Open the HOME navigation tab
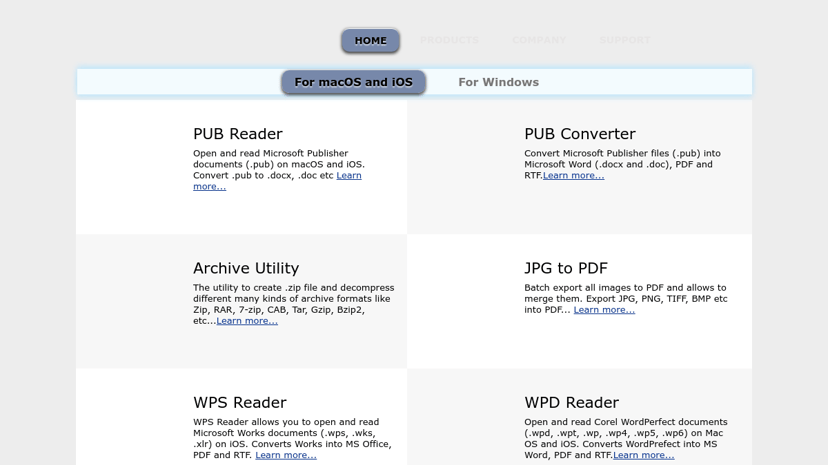828x465 pixels. pos(370,41)
